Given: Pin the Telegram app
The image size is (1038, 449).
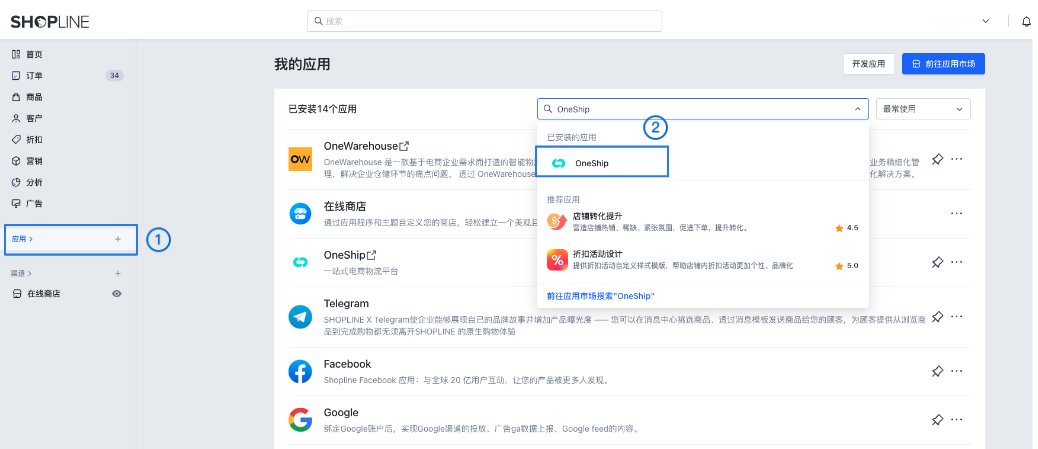Looking at the screenshot, I should [x=937, y=317].
